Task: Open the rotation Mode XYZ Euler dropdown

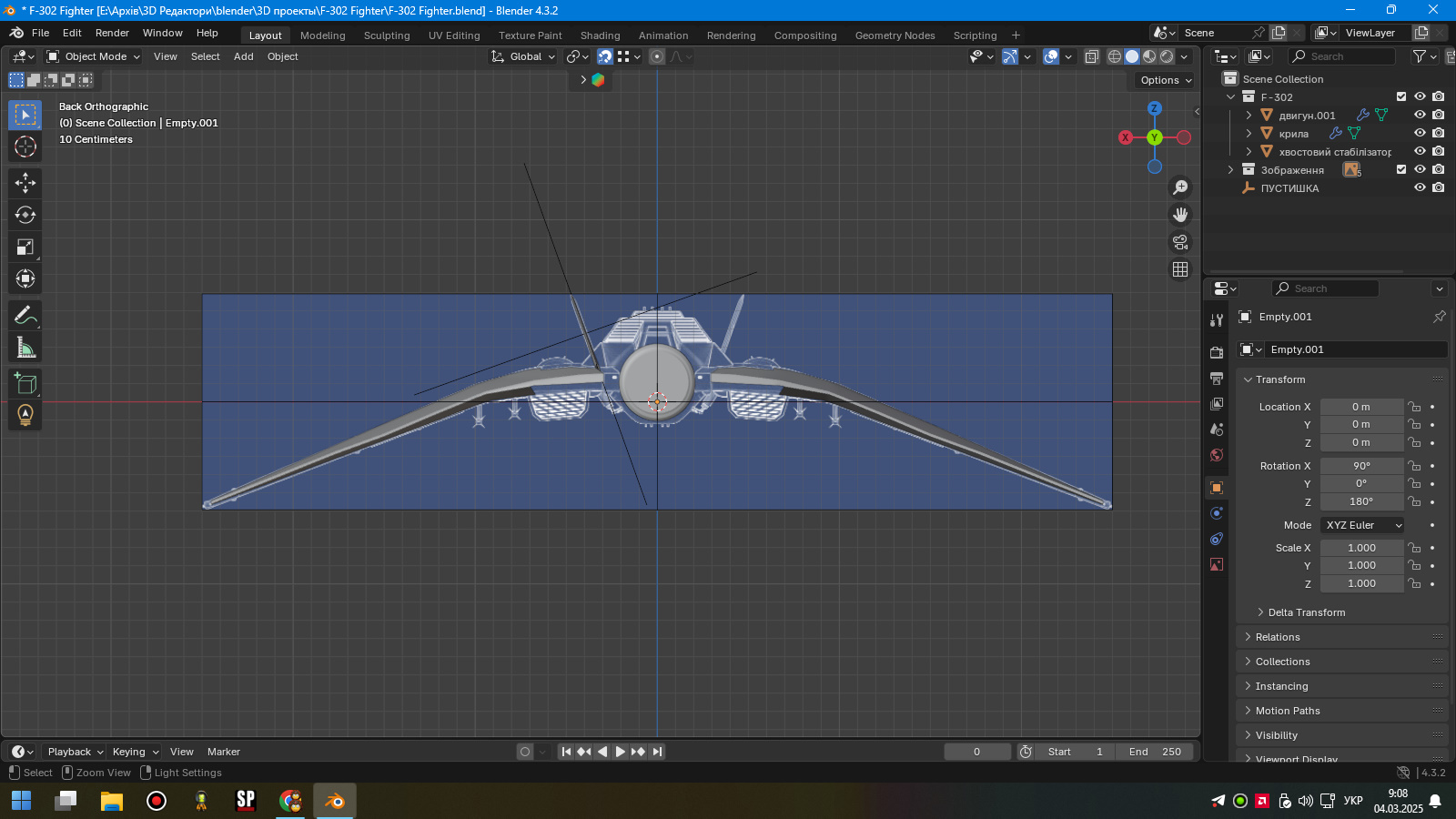Action: coord(1362,525)
